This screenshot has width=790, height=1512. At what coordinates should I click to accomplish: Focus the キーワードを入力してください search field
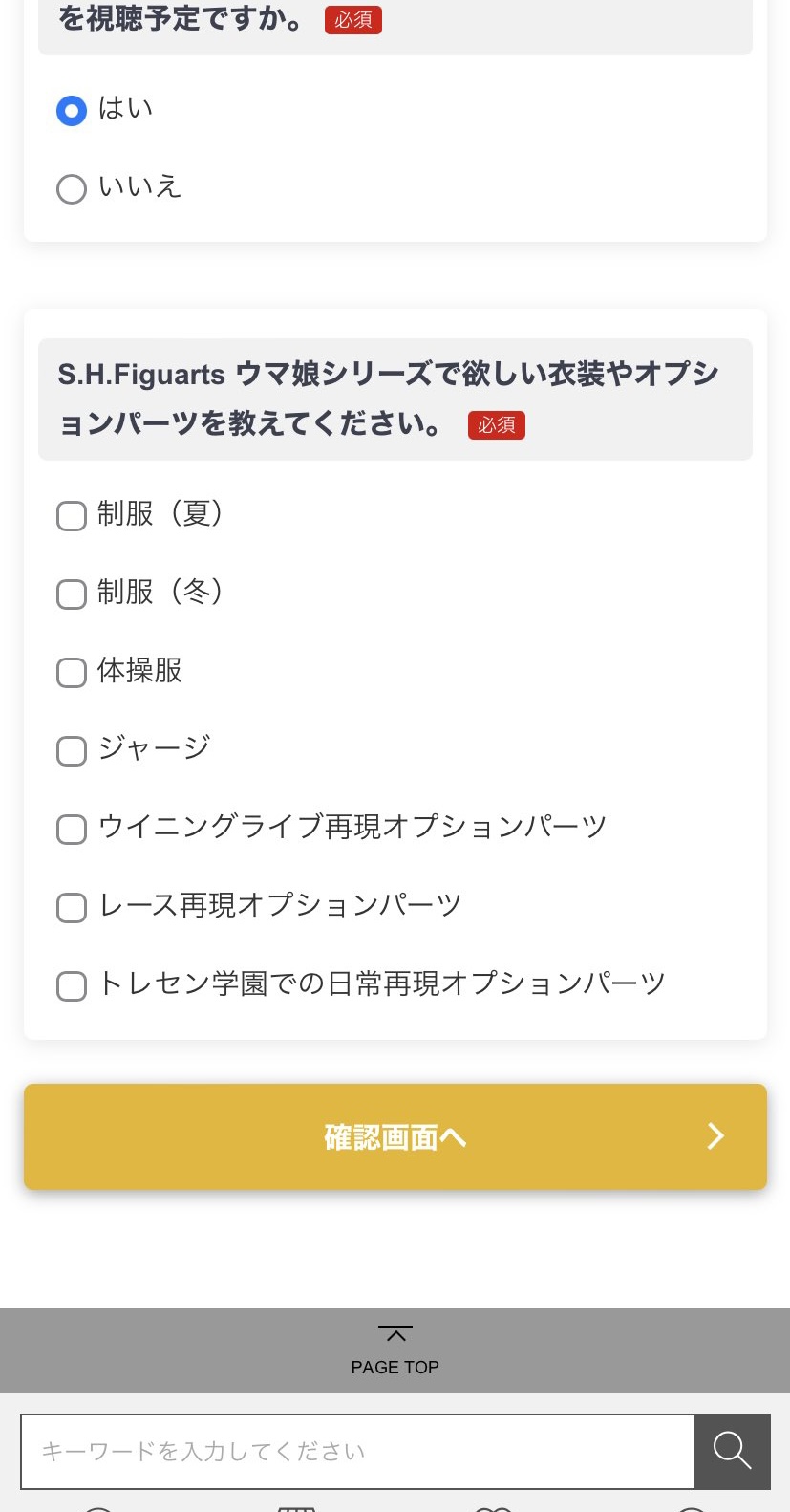pyautogui.click(x=357, y=1451)
